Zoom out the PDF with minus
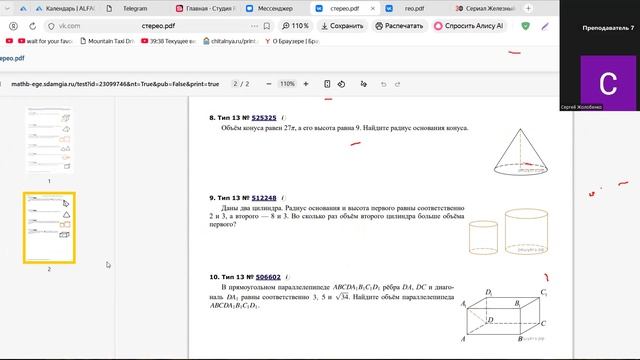The width and height of the screenshot is (640, 360). click(x=269, y=84)
